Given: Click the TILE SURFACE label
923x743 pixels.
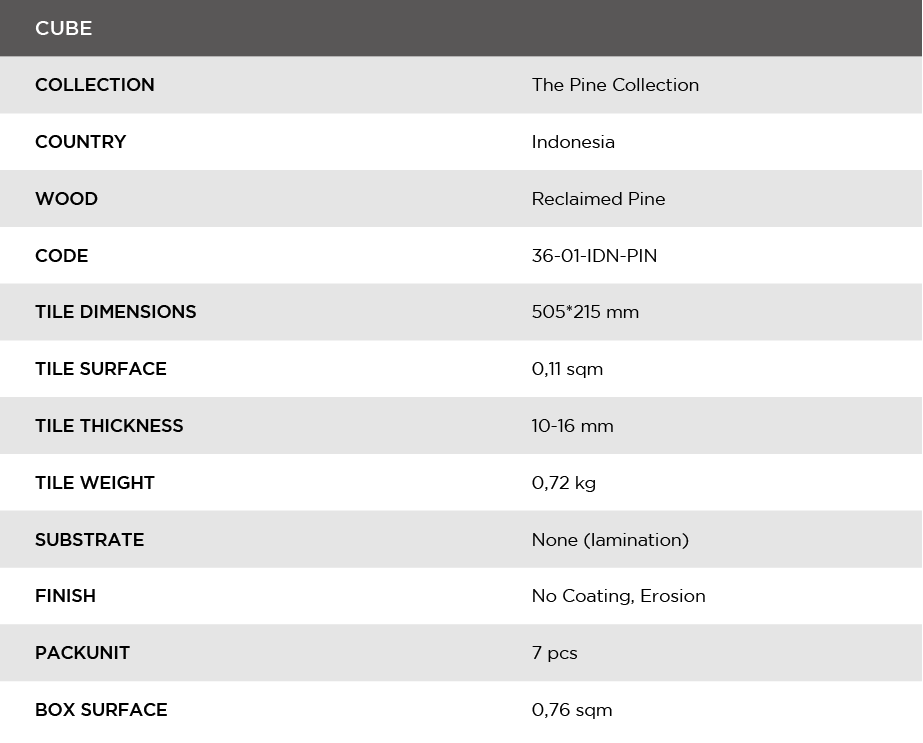Looking at the screenshot, I should pos(101,369).
